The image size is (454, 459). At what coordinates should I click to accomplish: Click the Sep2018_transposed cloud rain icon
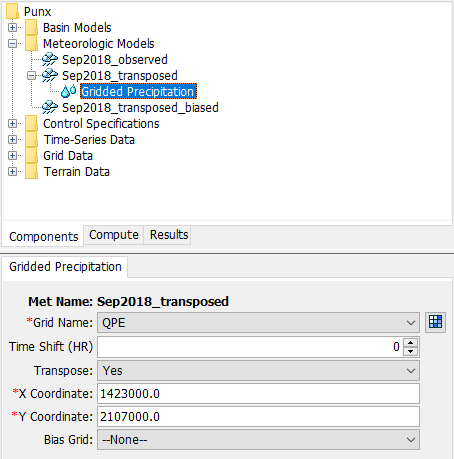point(50,76)
